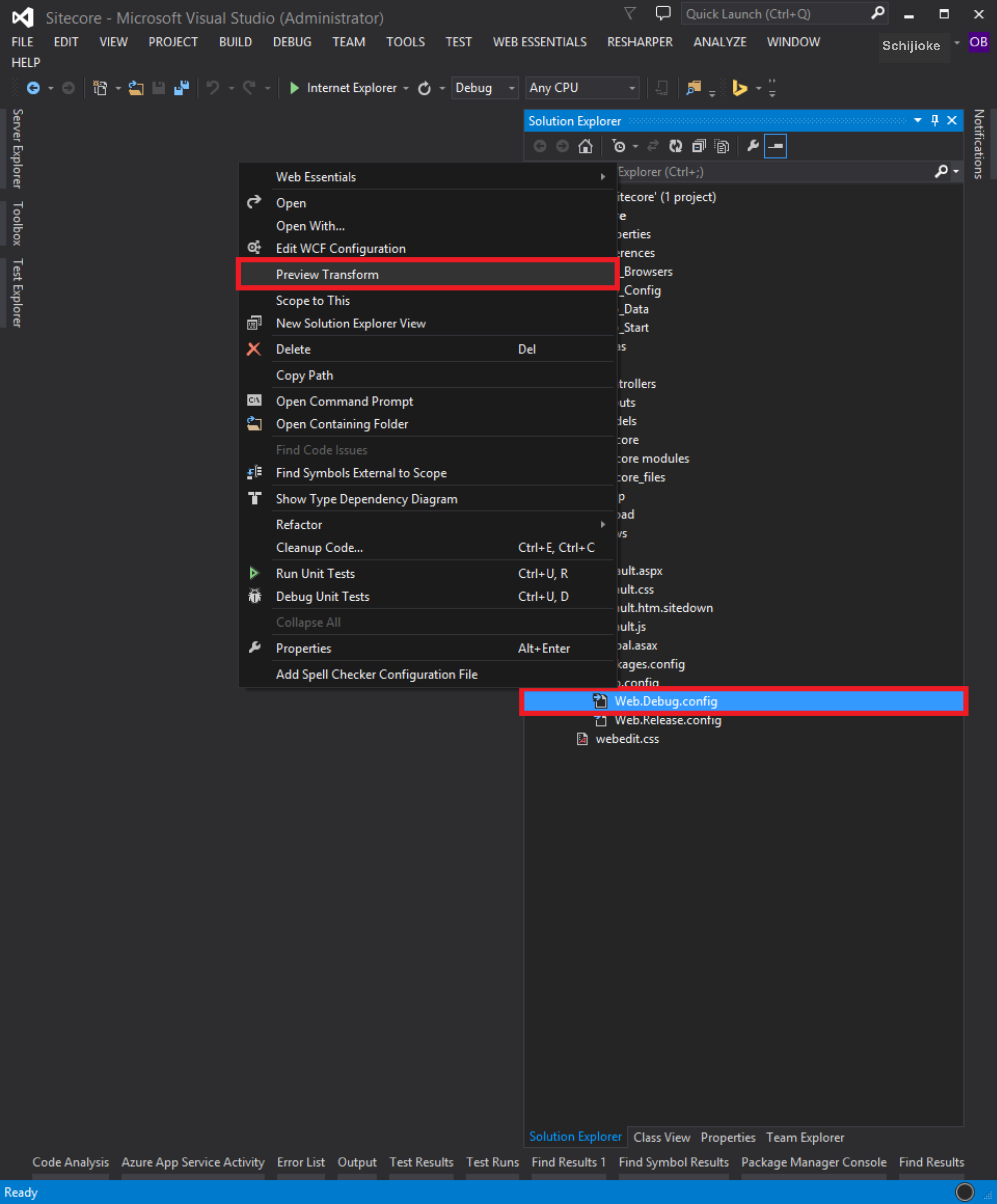
Task: Open the Any CPU platform dropdown
Action: click(582, 88)
